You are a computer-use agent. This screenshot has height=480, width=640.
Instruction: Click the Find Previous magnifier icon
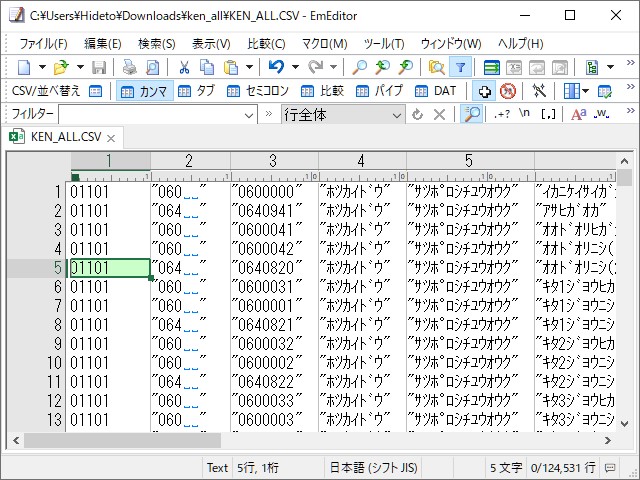coord(406,67)
